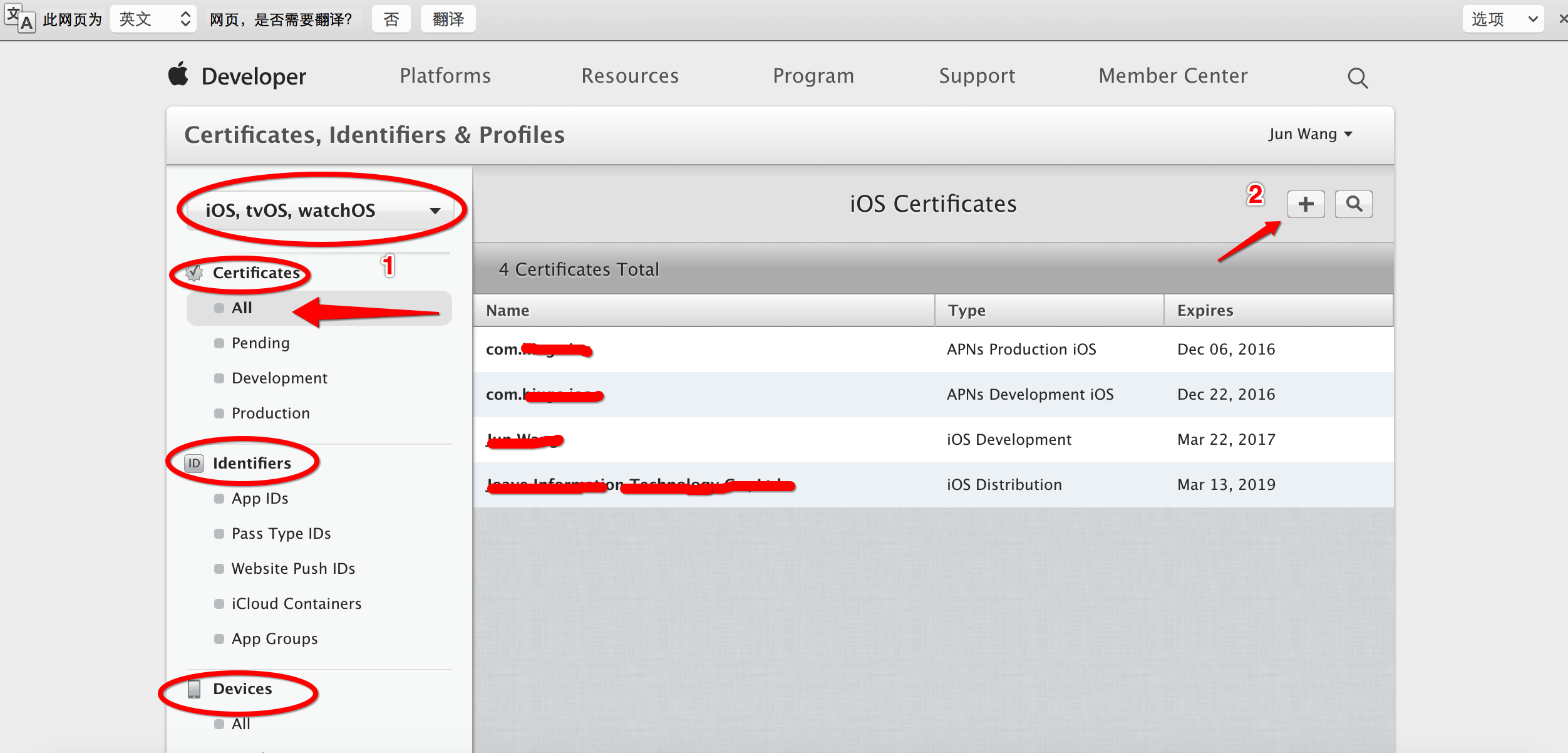The width and height of the screenshot is (1568, 753).
Task: Click the Certificates, Identifiers & Profiles title
Action: pyautogui.click(x=374, y=135)
